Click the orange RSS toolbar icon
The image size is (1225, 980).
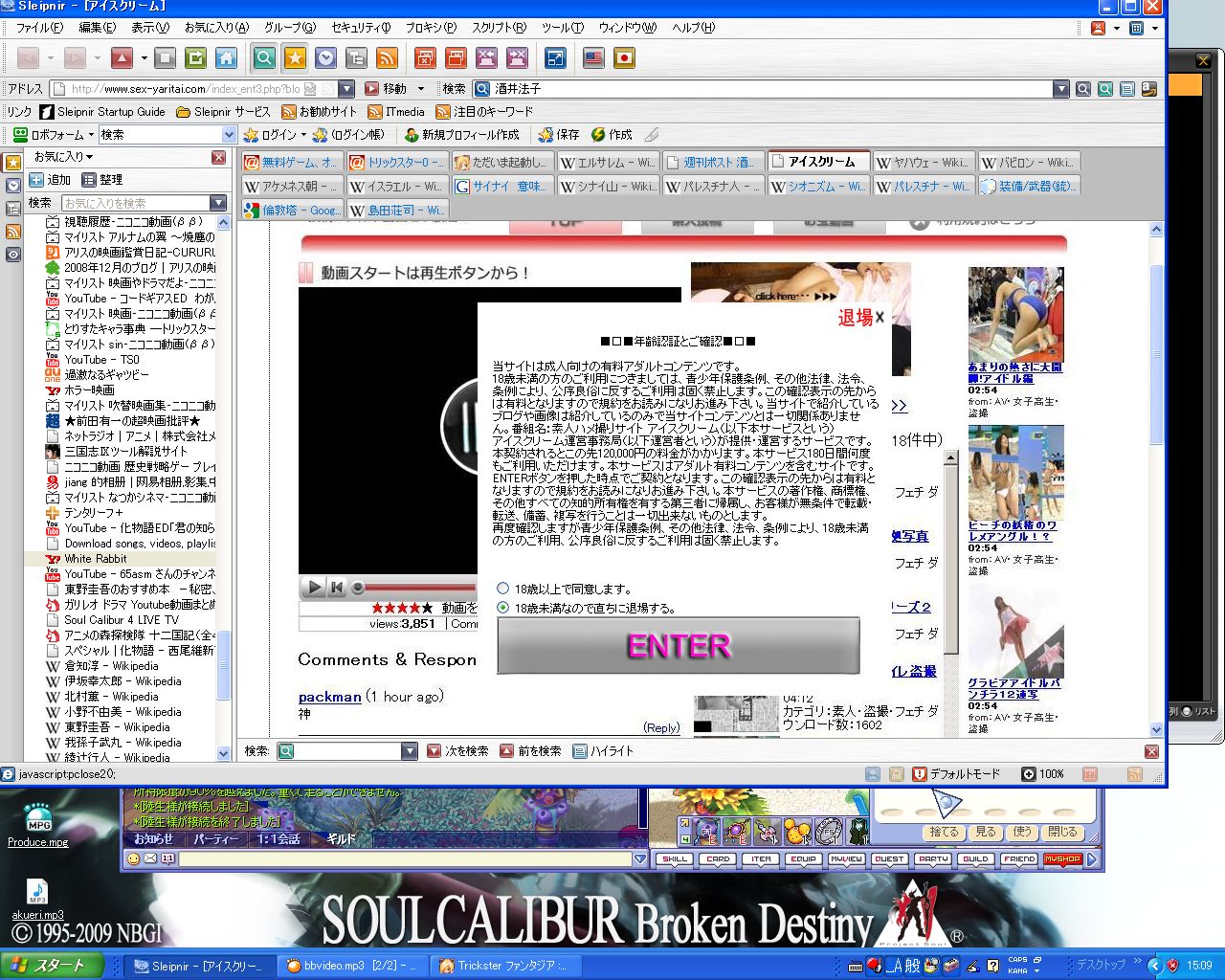[388, 58]
